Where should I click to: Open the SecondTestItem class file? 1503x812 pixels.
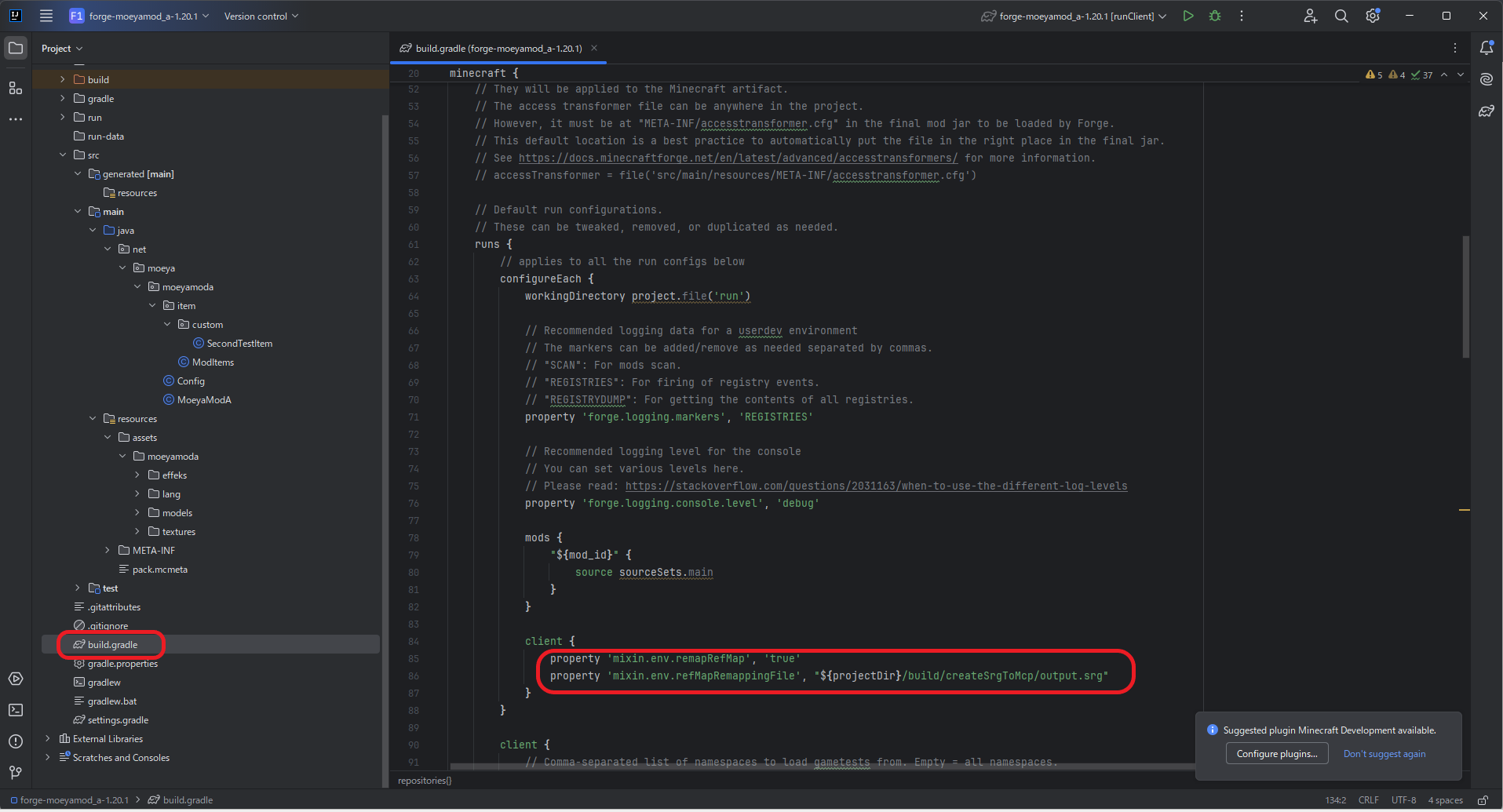(239, 344)
